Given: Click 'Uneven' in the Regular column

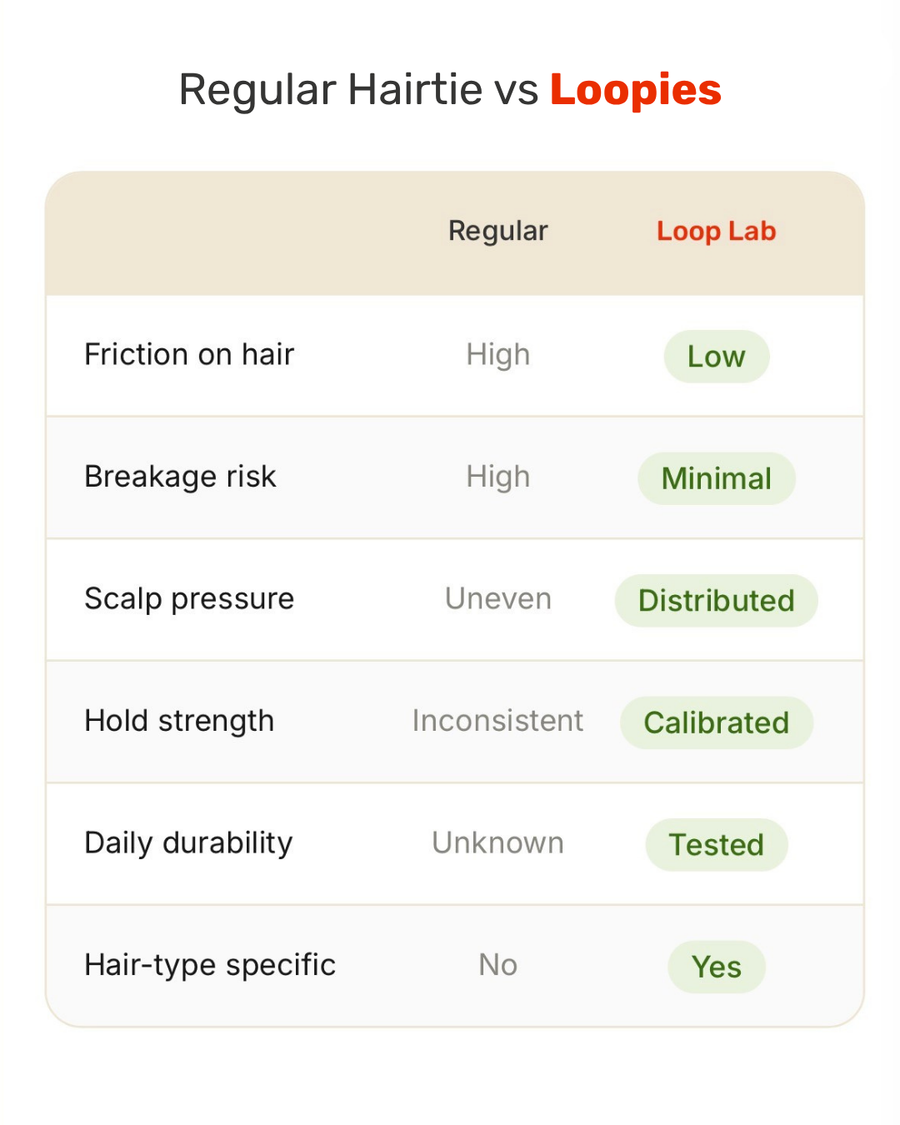Looking at the screenshot, I should (x=498, y=598).
